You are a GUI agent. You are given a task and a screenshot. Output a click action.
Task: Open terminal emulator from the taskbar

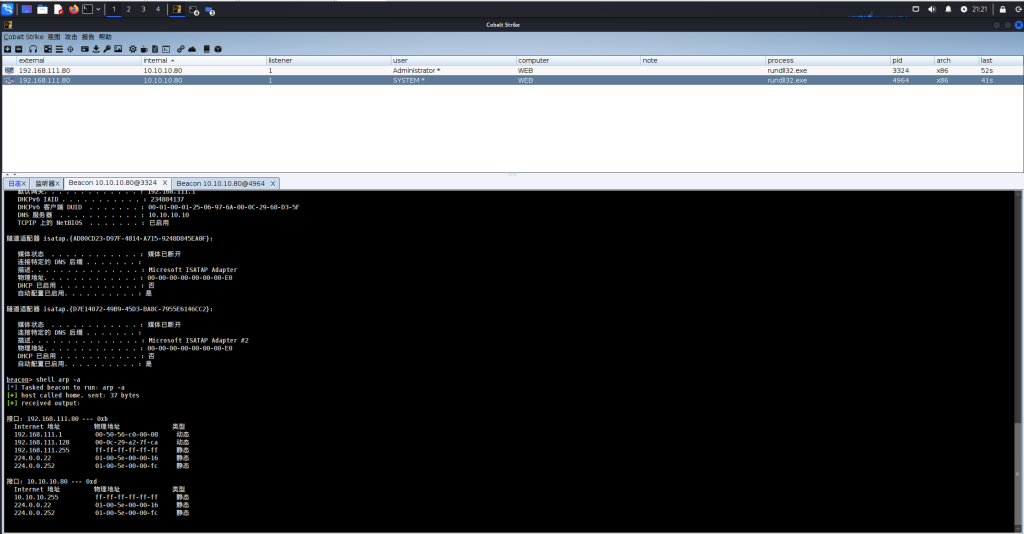pyautogui.click(x=88, y=9)
